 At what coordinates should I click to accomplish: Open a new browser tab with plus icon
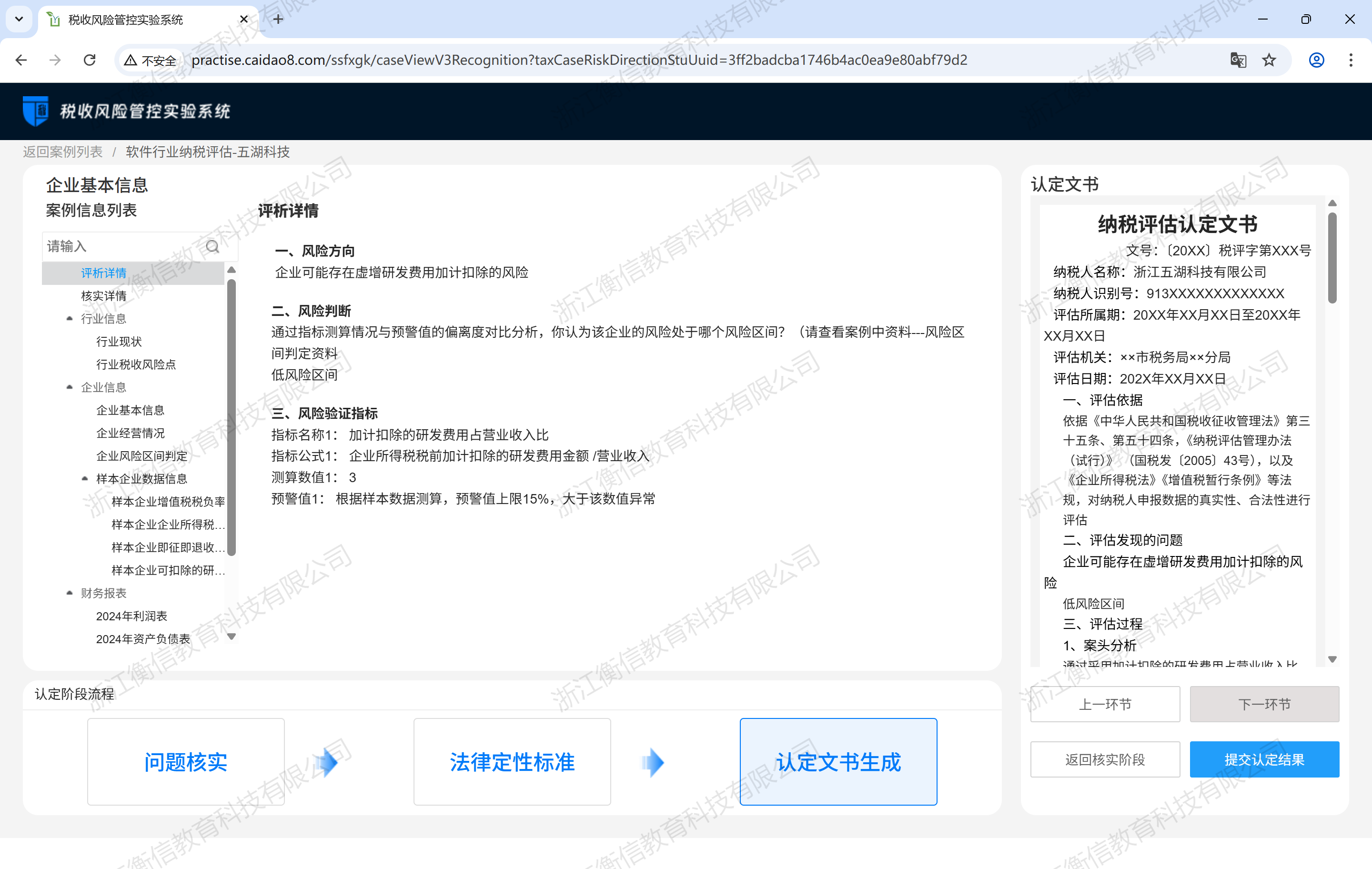(278, 20)
